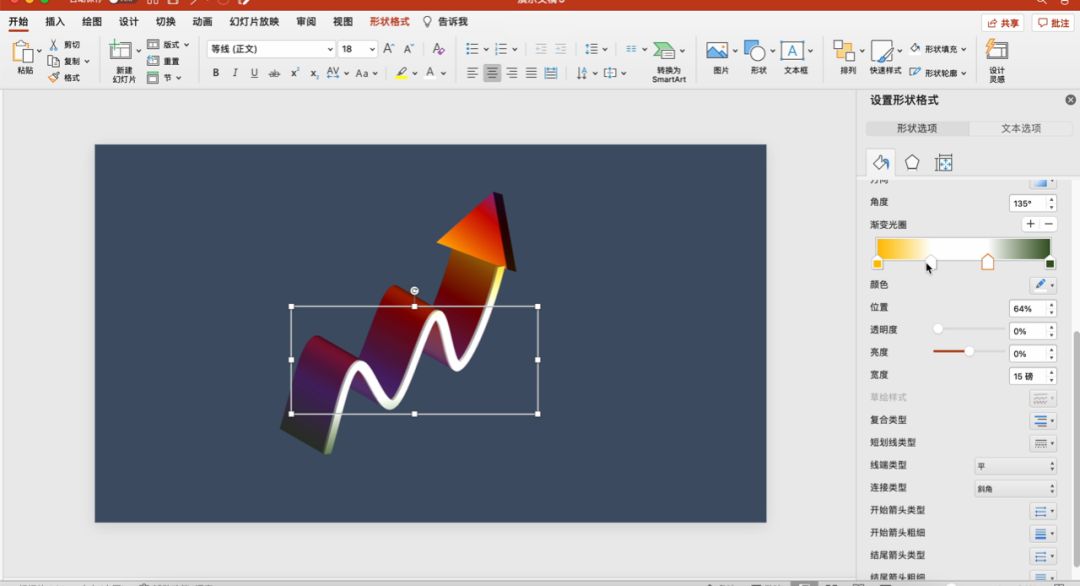Increase the font size
Image resolution: width=1080 pixels, height=586 pixels.
click(x=388, y=49)
